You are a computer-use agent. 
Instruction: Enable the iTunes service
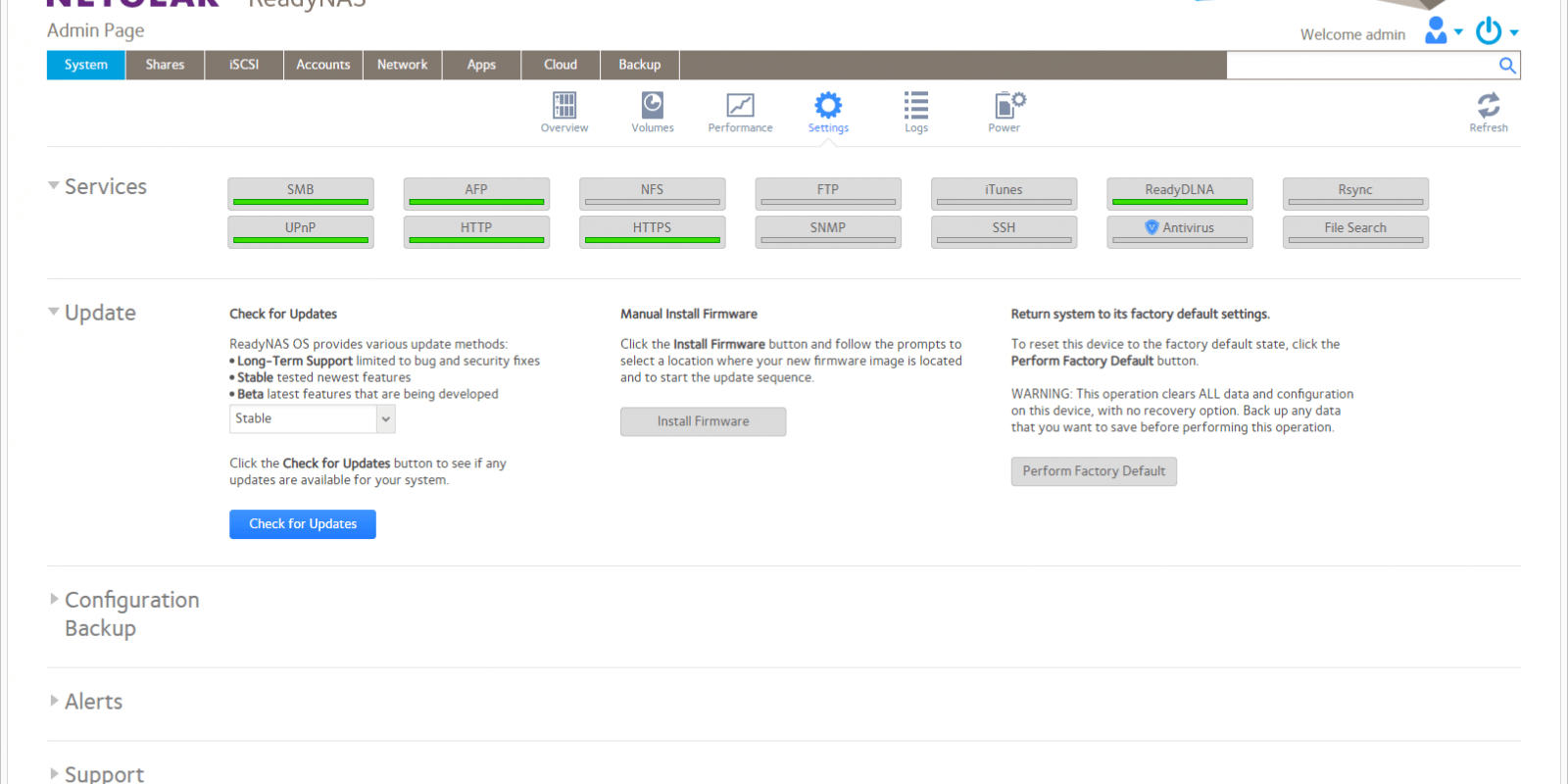[1004, 194]
